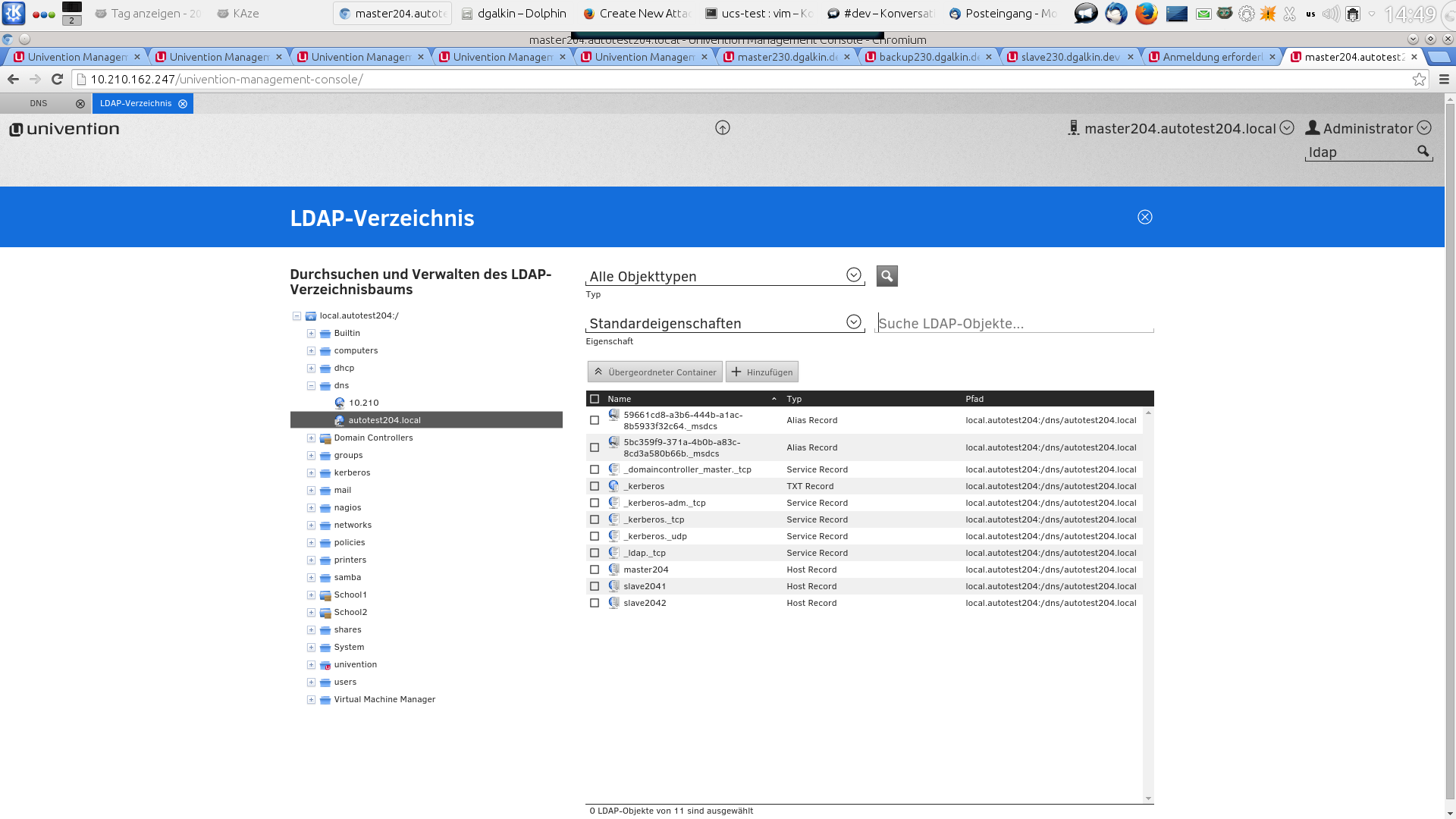The image size is (1456, 819).
Task: Open the Administrator user menu
Action: (1367, 128)
